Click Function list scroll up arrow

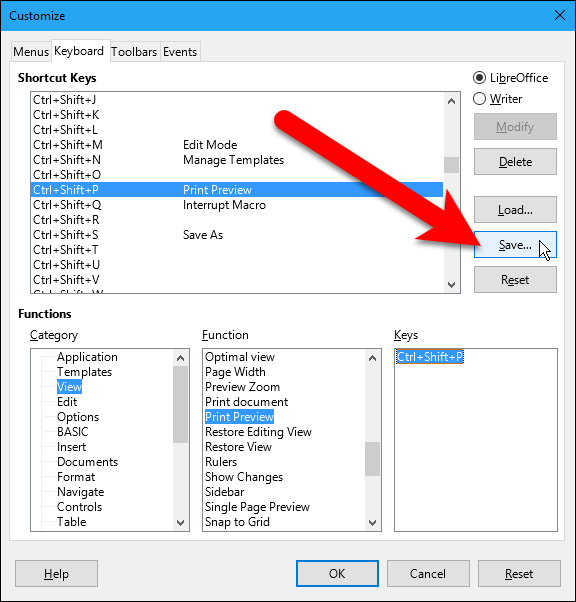(x=372, y=358)
